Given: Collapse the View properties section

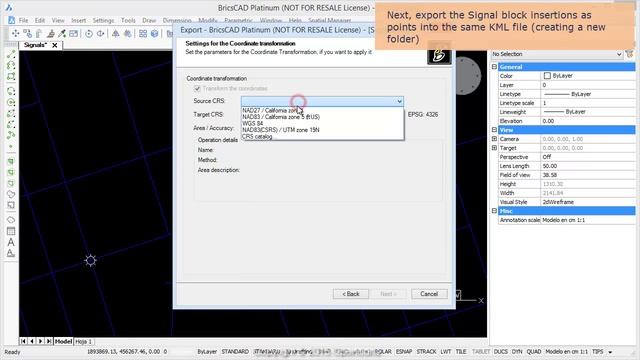Looking at the screenshot, I should [494, 130].
